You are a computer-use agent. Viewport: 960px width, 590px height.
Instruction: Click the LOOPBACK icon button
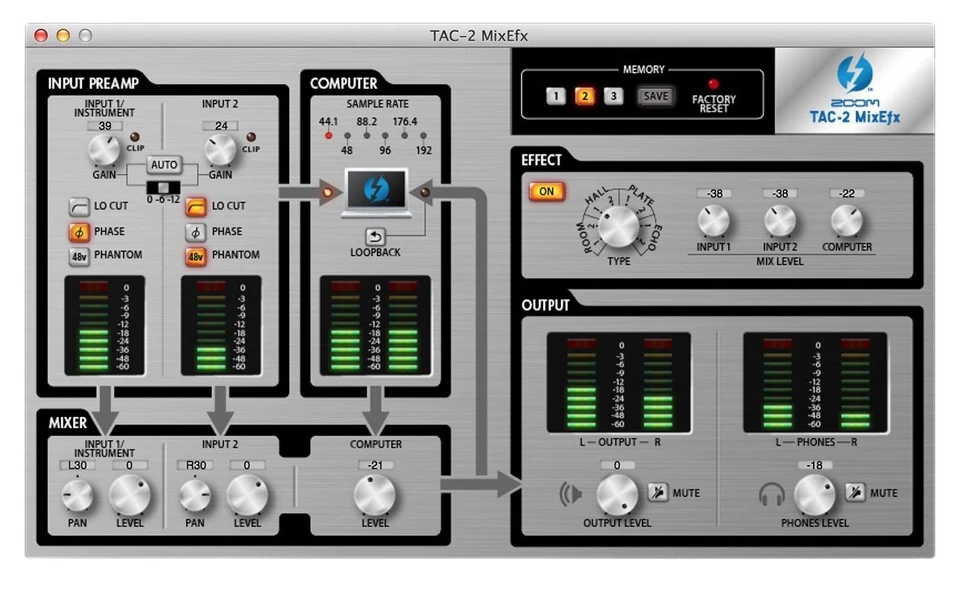click(375, 237)
